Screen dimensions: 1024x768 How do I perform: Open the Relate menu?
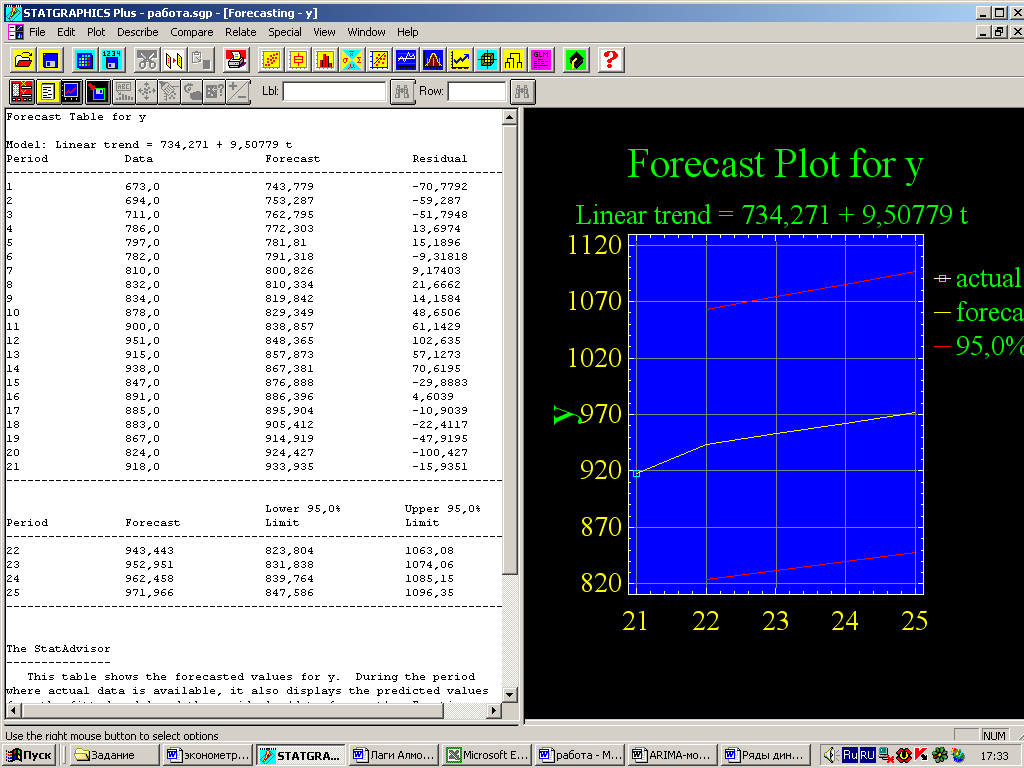pyautogui.click(x=241, y=32)
